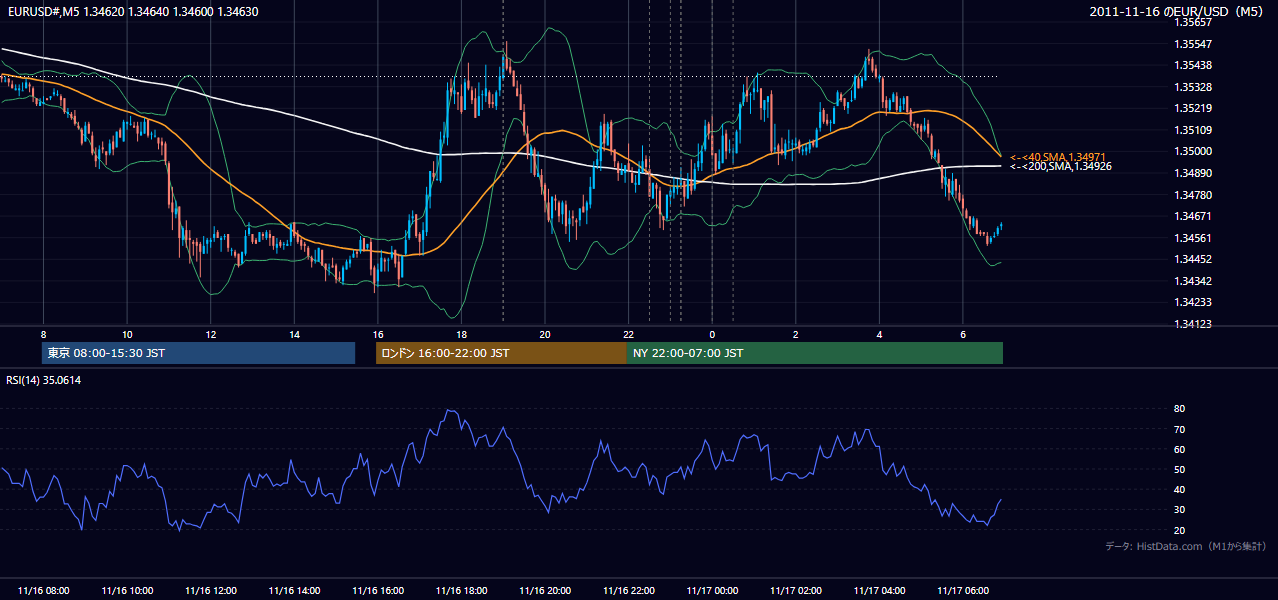The width and height of the screenshot is (1278, 600).
Task: Click the bottom time label 11/16 08:00
Action: [x=44, y=591]
